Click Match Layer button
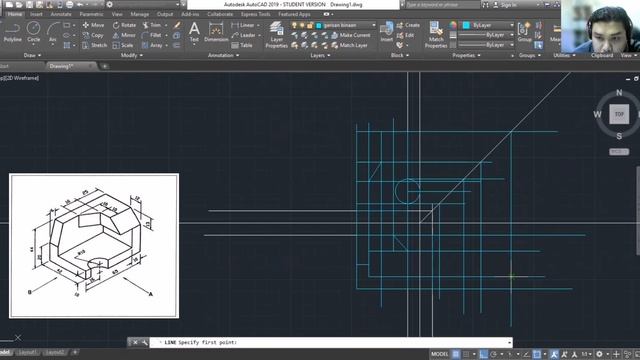This screenshot has height=360, width=640. pyautogui.click(x=350, y=45)
